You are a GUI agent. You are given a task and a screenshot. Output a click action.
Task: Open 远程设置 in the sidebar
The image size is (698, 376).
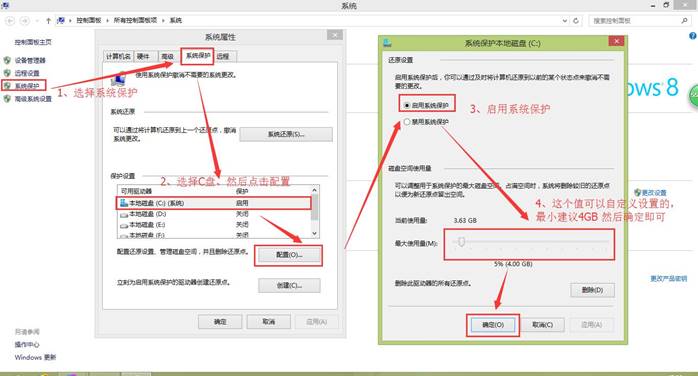click(27, 73)
